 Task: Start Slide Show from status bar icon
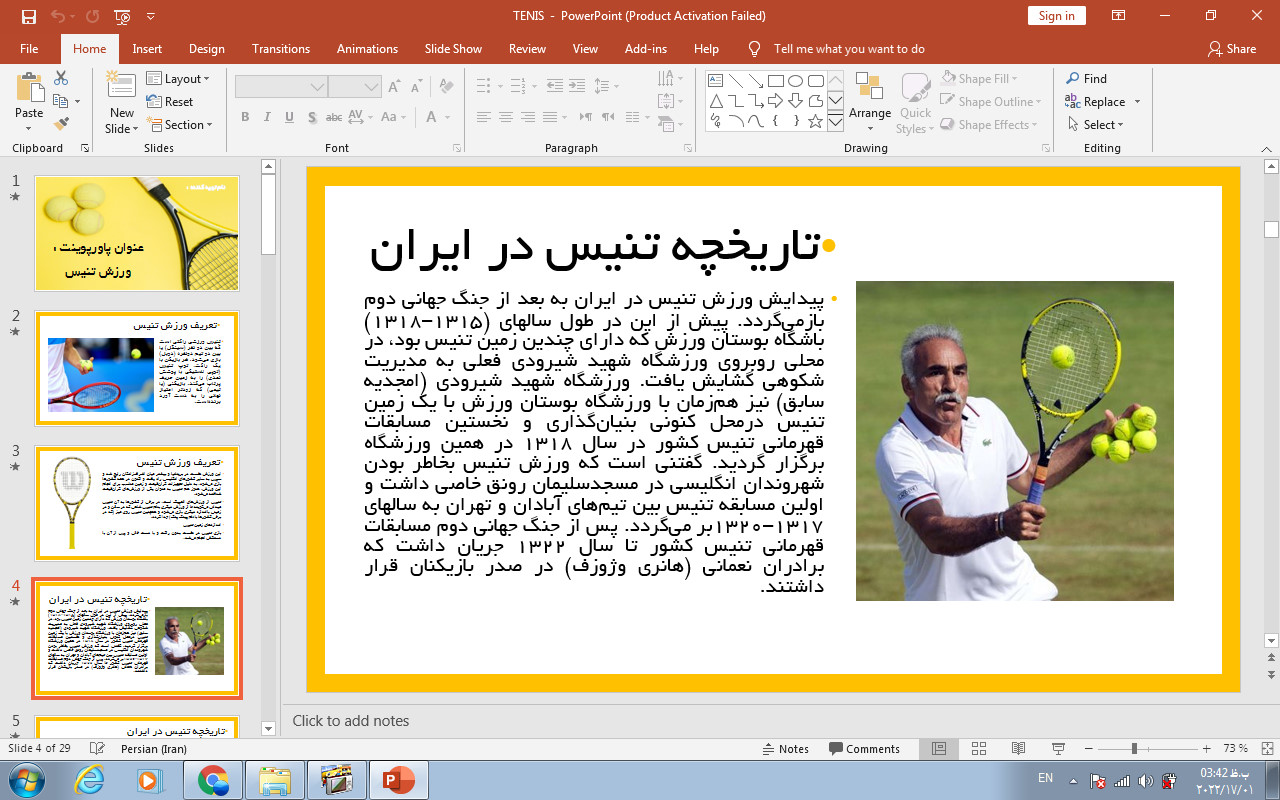click(x=1058, y=749)
